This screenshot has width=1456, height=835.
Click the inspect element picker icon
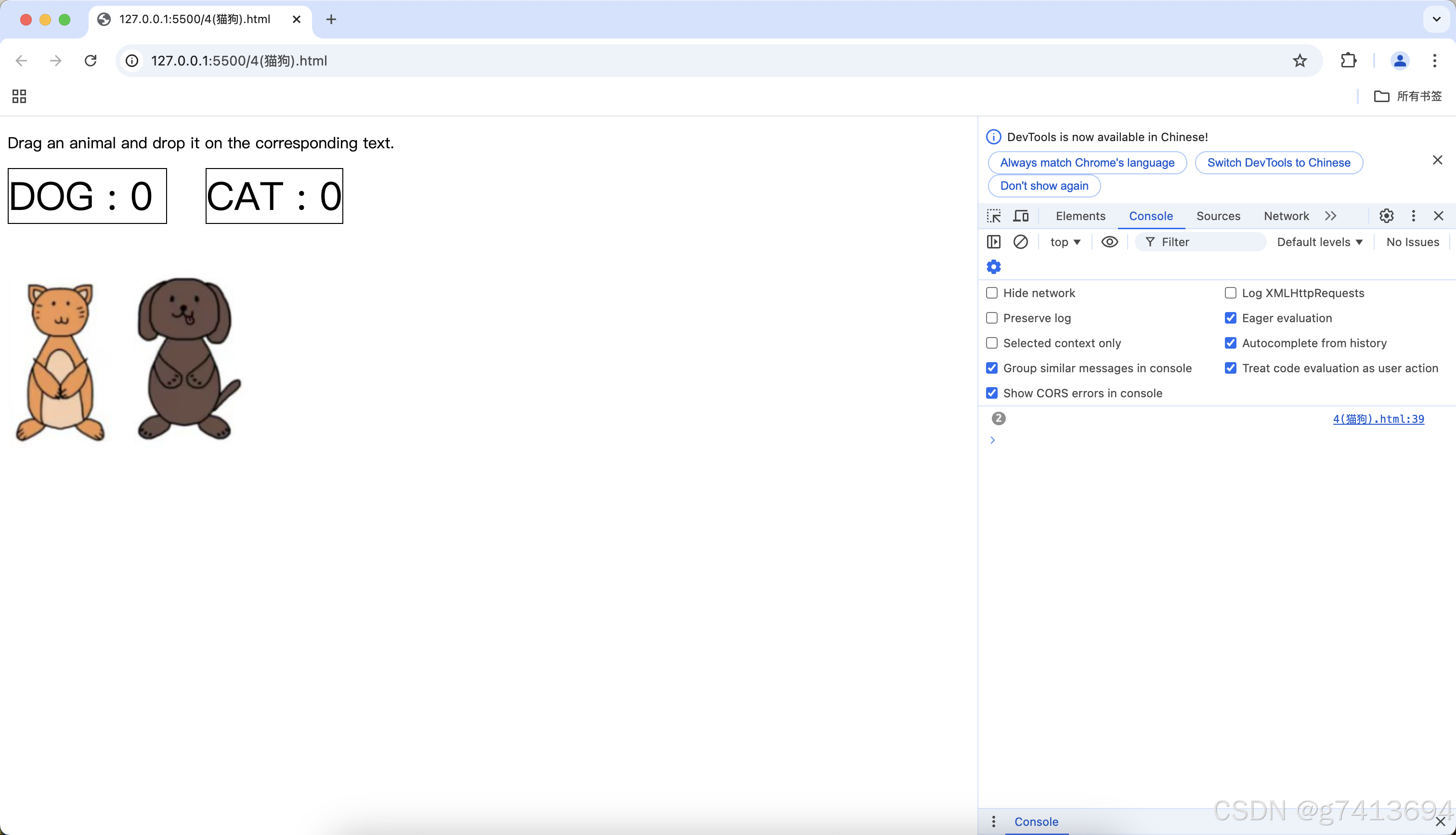(993, 216)
